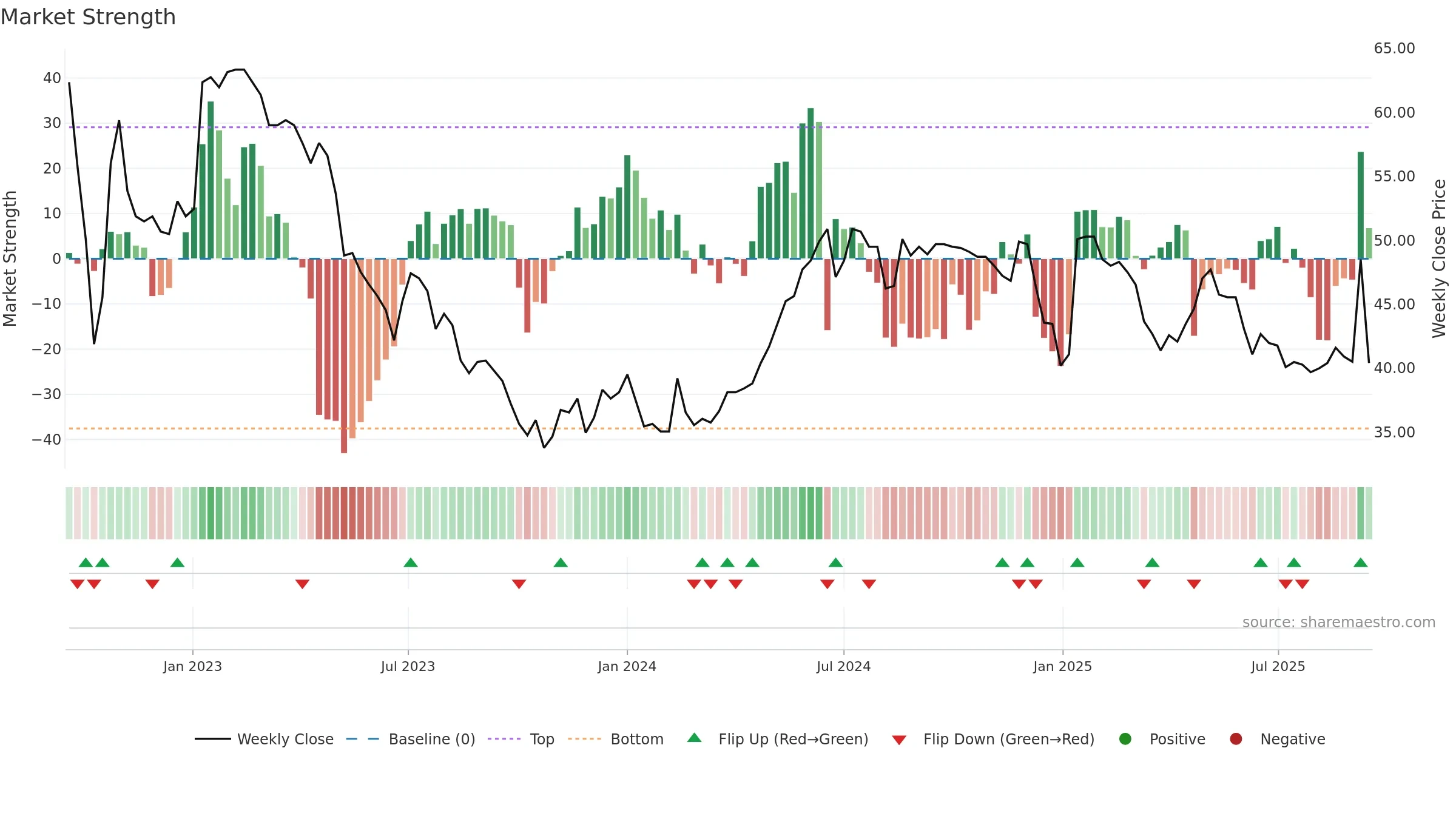The width and height of the screenshot is (1456, 819).
Task: Toggle the Flip Down (Green→Red) legend label
Action: click(x=1009, y=739)
